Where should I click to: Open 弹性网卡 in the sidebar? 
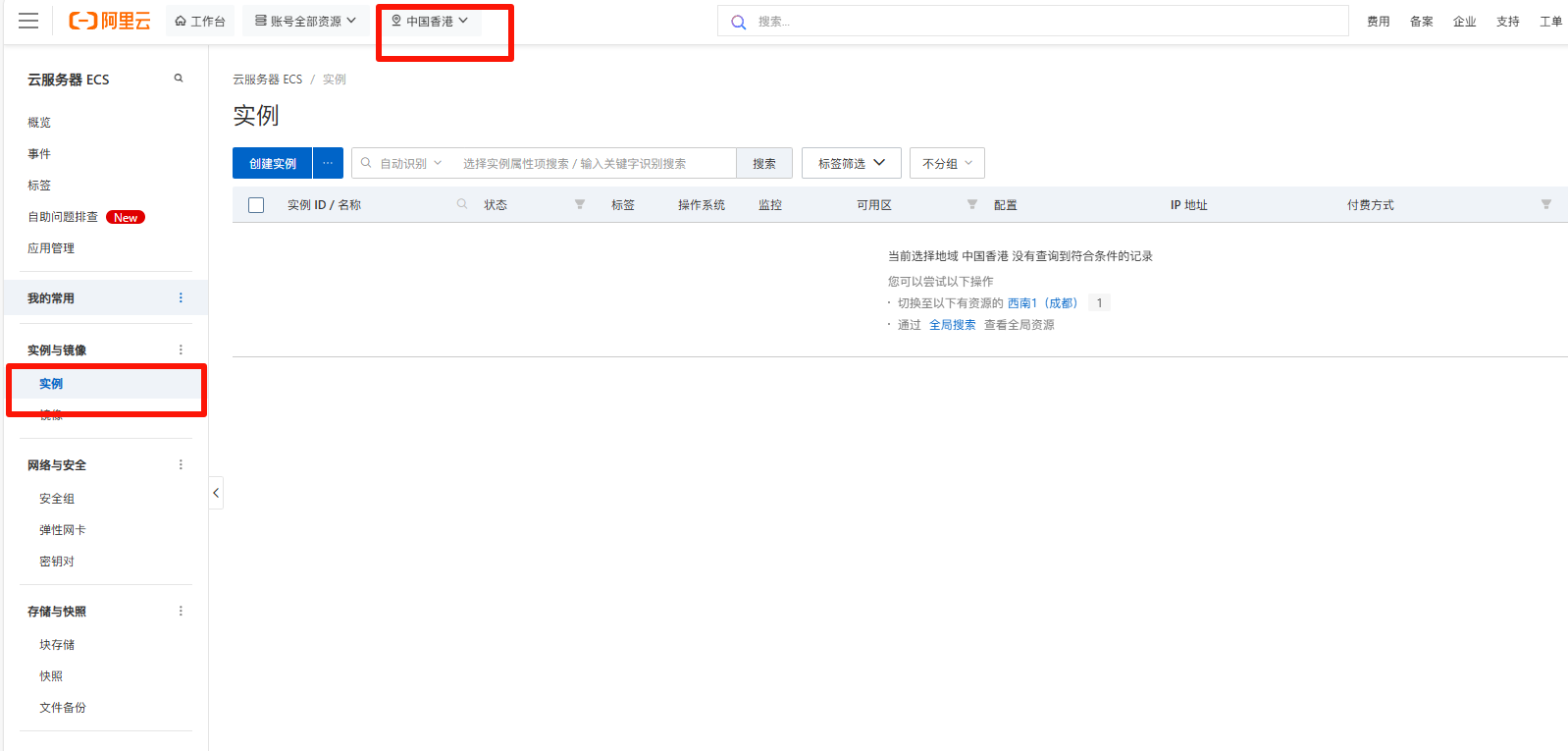tap(63, 530)
